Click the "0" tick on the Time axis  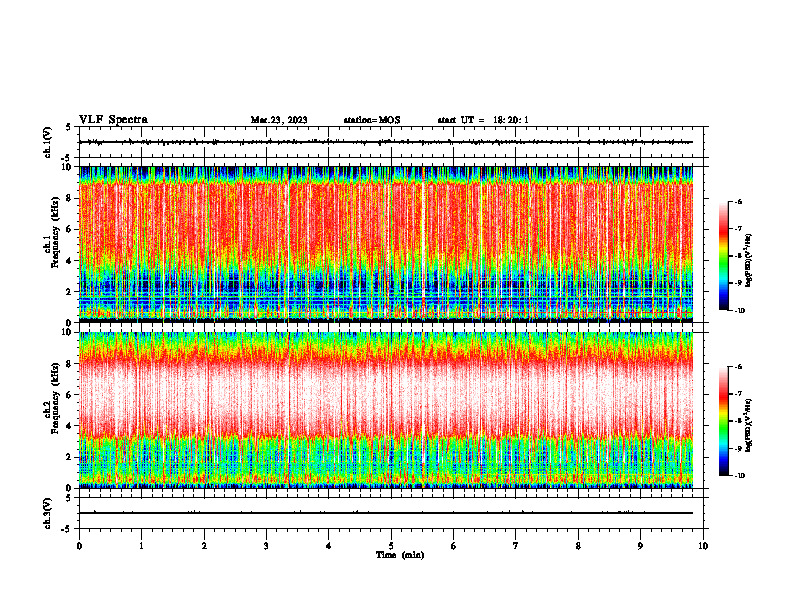pyautogui.click(x=79, y=546)
